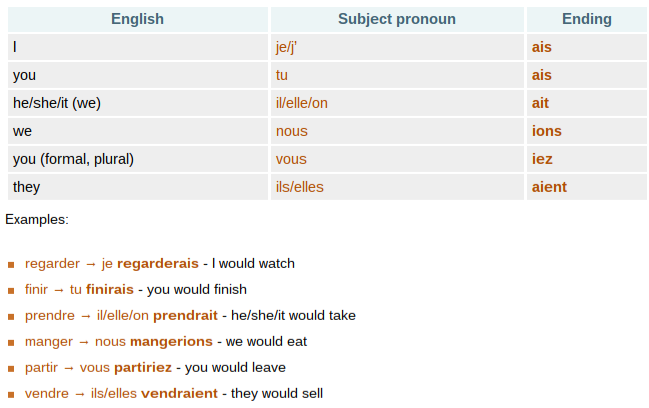Screen dimensions: 649x408
Task: Click the "ions" ending in the table
Action: 546,131
